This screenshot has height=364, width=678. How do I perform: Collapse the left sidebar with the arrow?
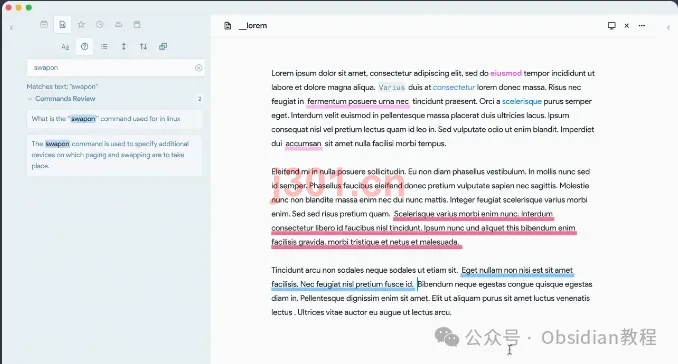pos(12,28)
